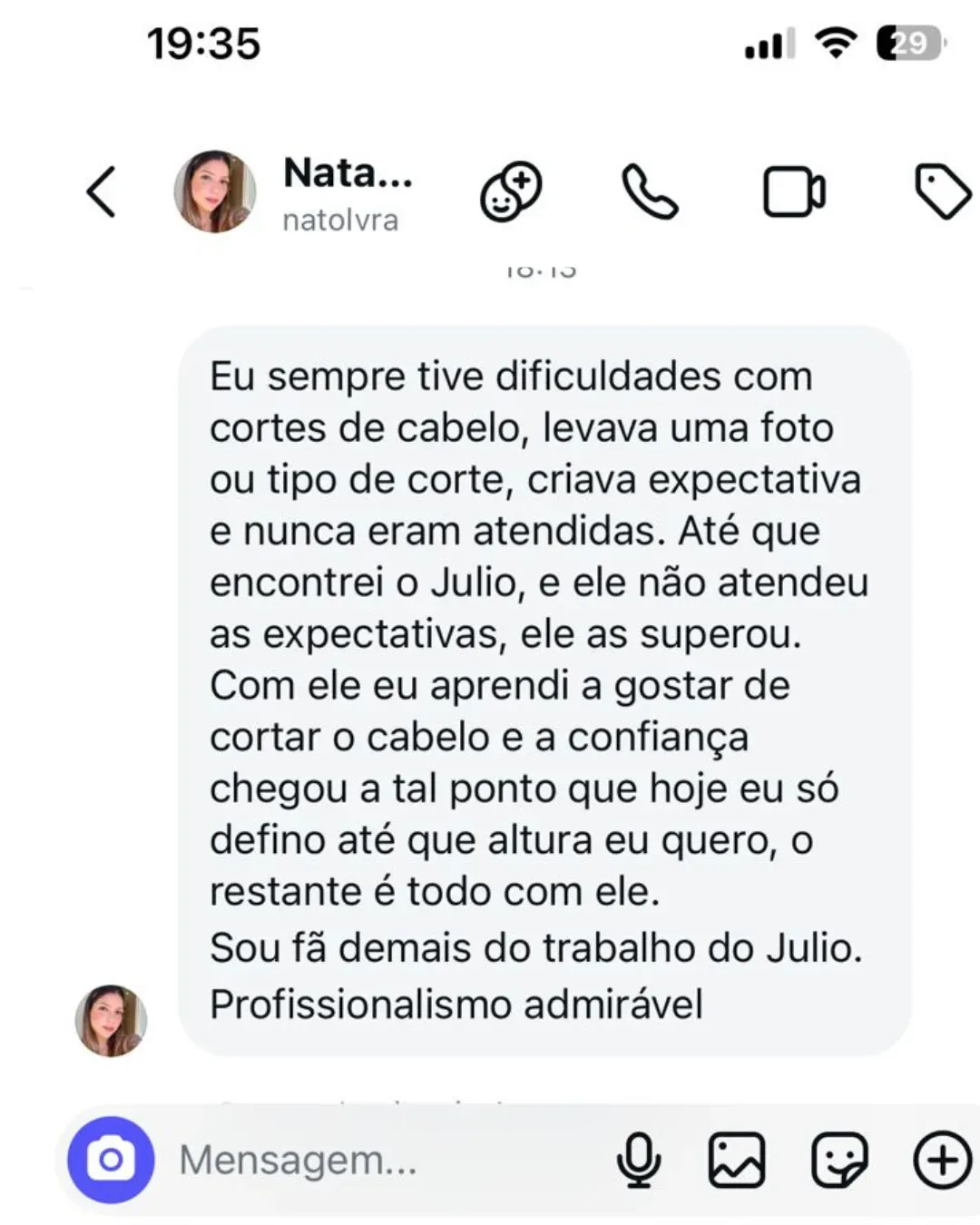This screenshot has width=980, height=1225.
Task: Tap the cellular signal bars icon
Action: click(769, 44)
